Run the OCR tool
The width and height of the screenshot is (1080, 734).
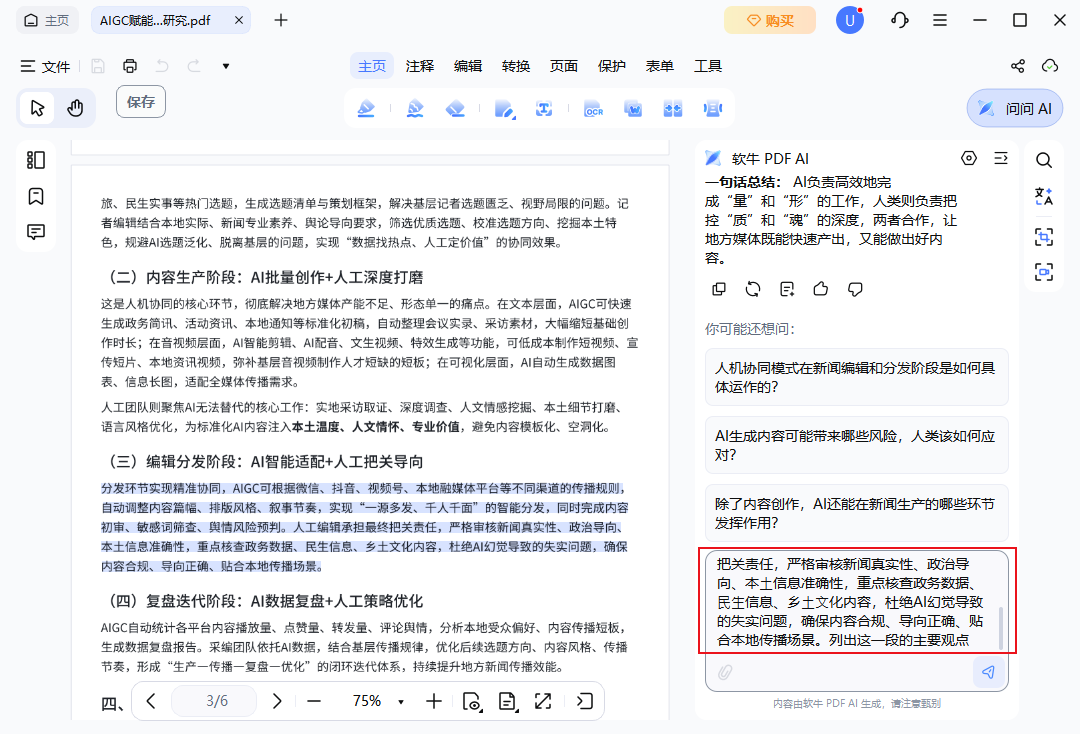(x=593, y=109)
